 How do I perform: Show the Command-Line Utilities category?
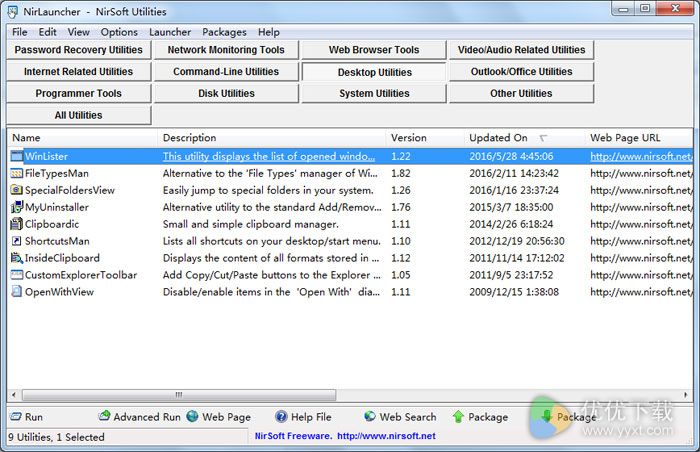click(226, 71)
